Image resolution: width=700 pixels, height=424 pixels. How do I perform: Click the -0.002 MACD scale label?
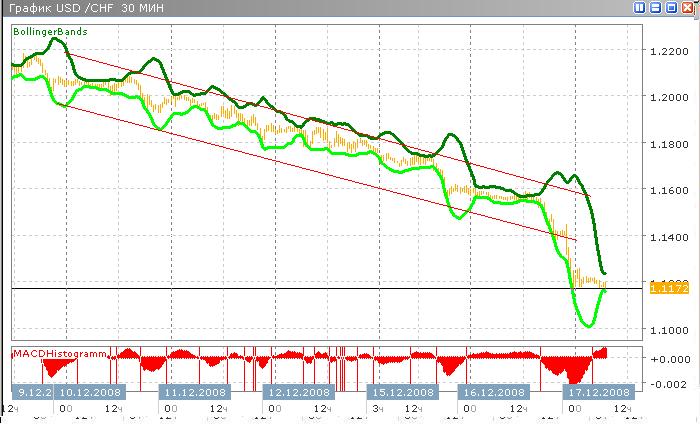click(x=667, y=384)
